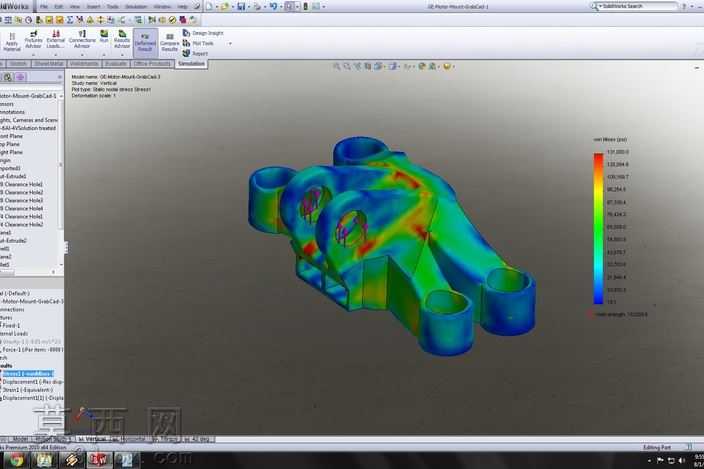
Task: Open the Edit menu
Action: click(x=59, y=7)
